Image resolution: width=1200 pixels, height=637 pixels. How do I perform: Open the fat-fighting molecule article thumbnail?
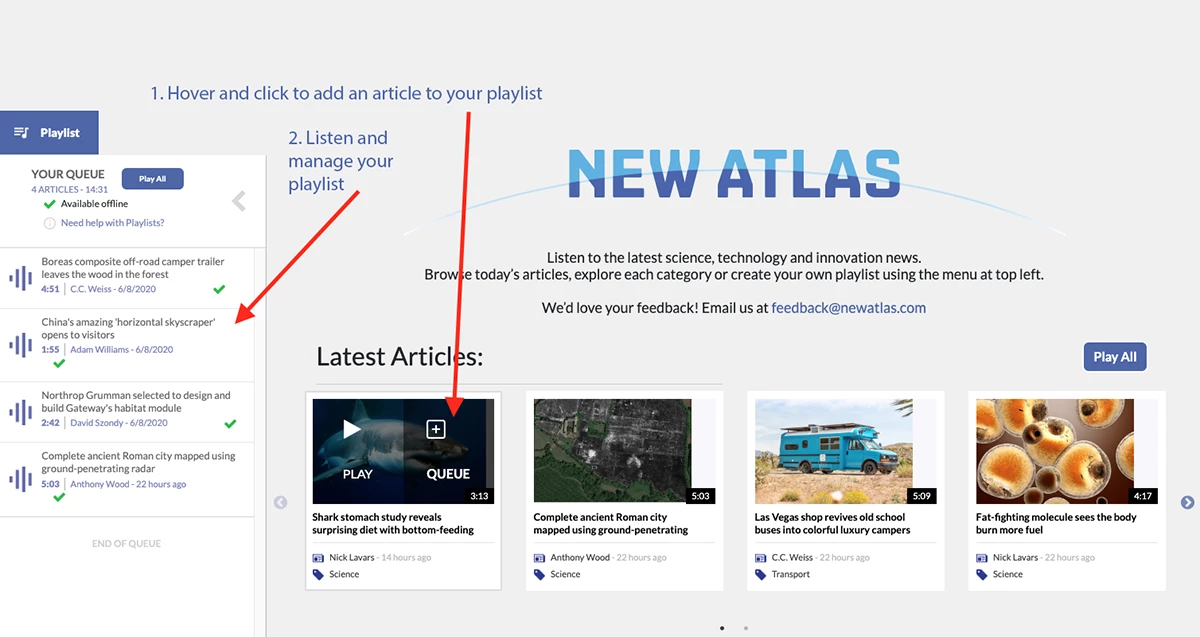(x=1054, y=450)
